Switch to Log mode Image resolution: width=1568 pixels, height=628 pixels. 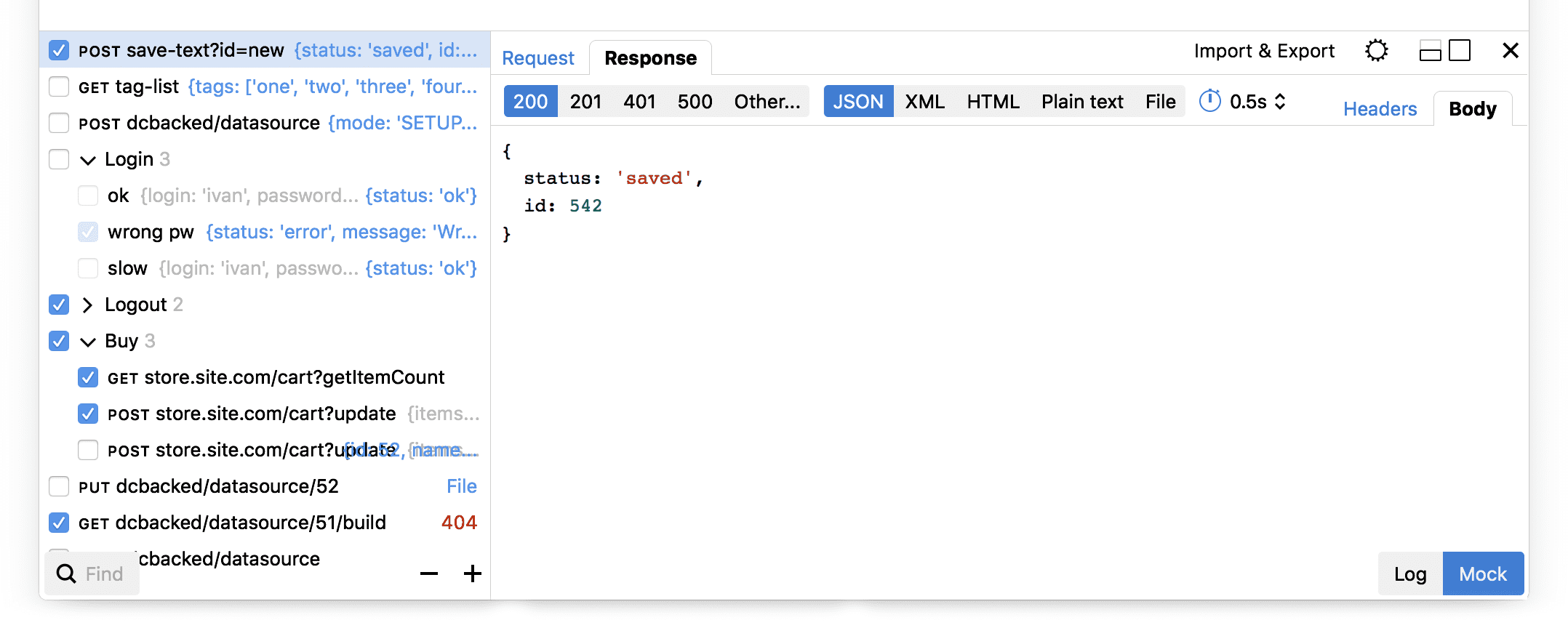(x=1410, y=573)
